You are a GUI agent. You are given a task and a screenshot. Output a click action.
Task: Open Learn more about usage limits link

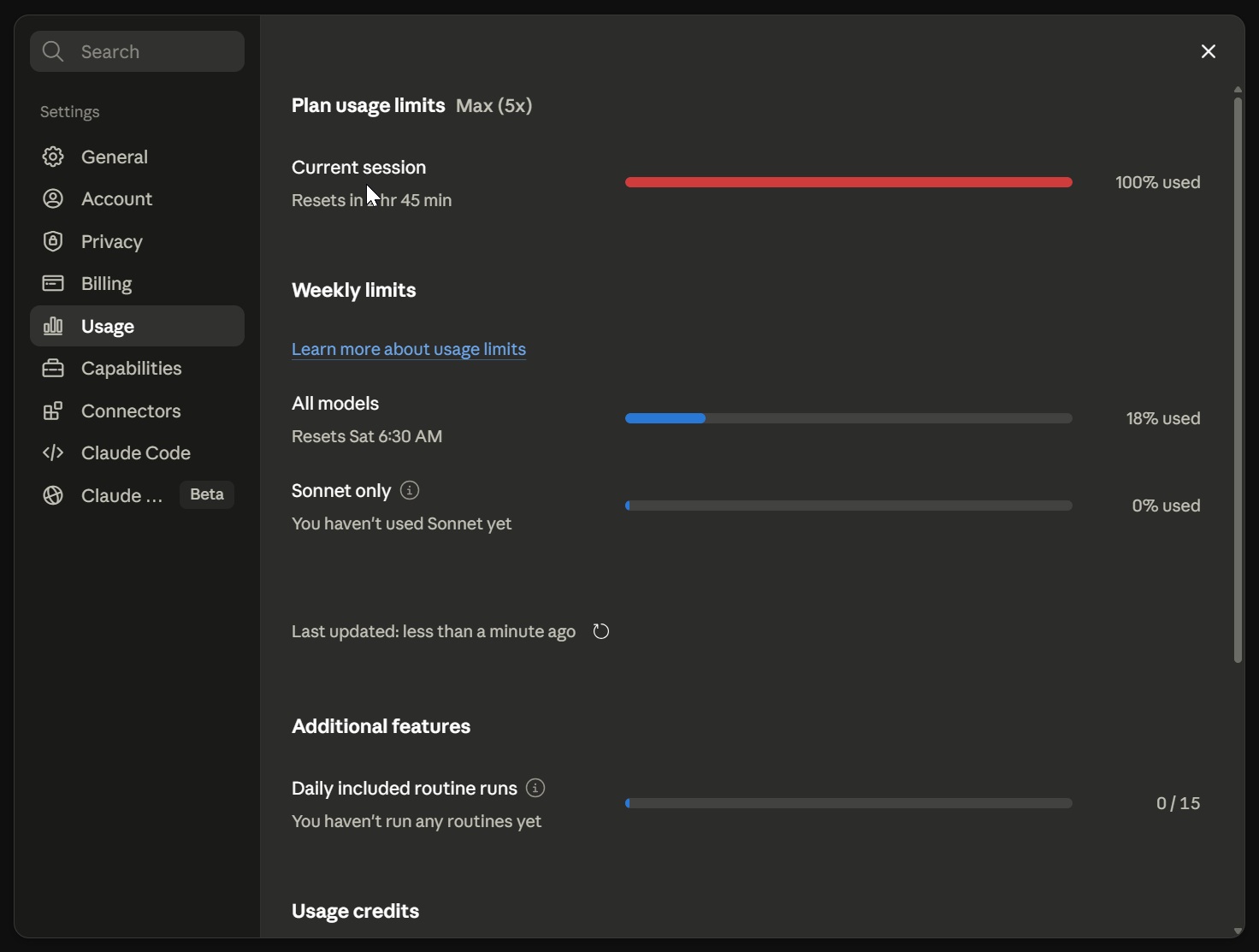tap(409, 349)
